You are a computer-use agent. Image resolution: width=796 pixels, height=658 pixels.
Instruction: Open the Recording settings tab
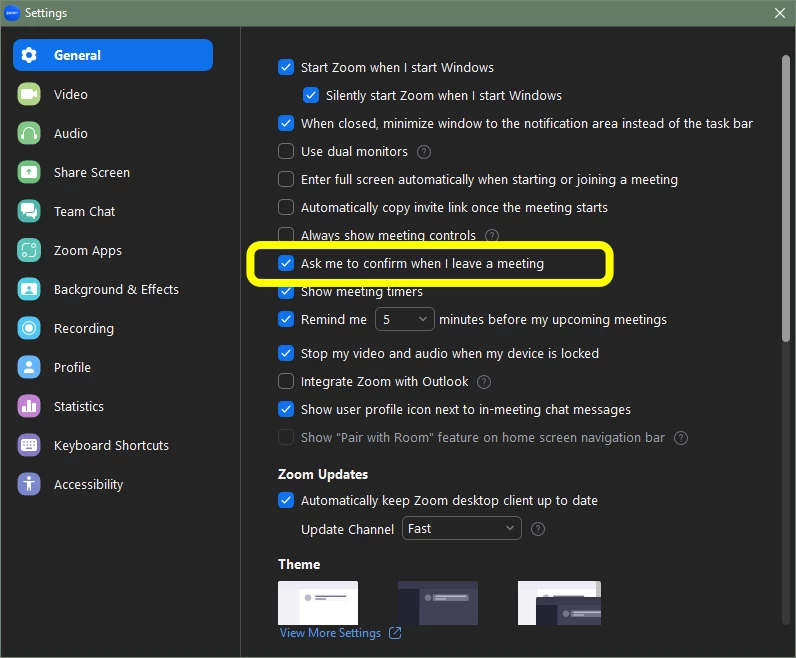coord(113,328)
